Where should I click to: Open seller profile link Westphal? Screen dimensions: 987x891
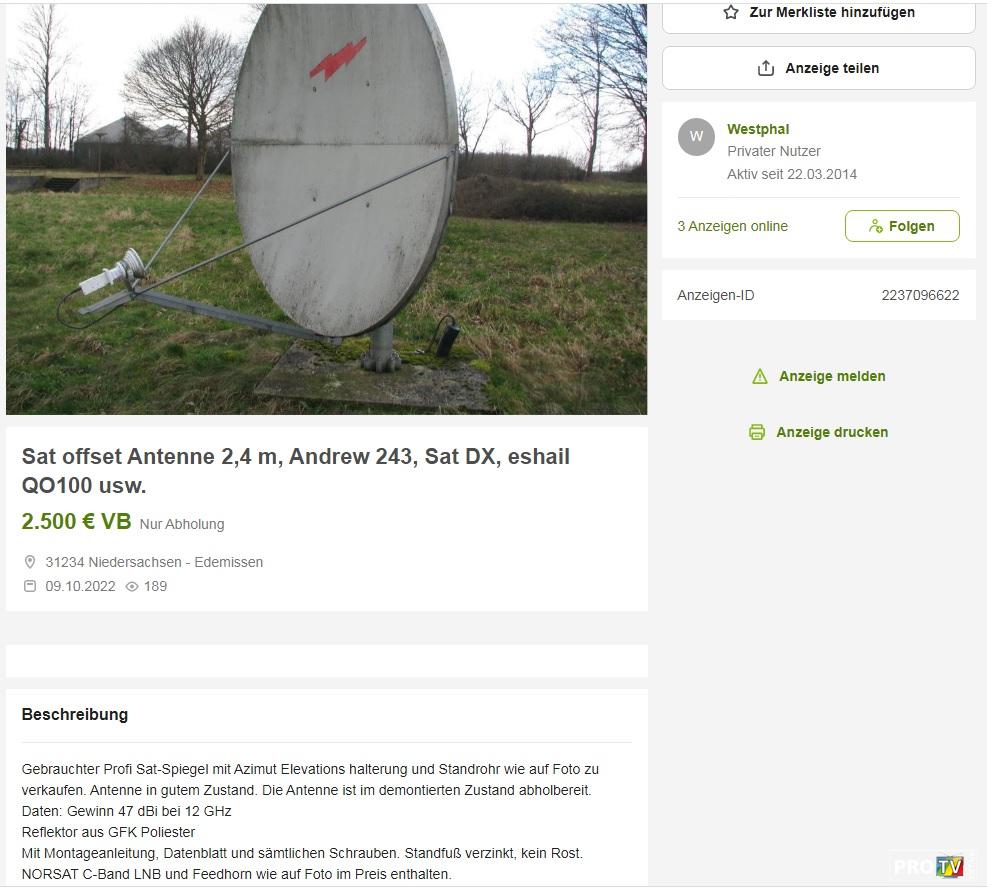point(758,129)
